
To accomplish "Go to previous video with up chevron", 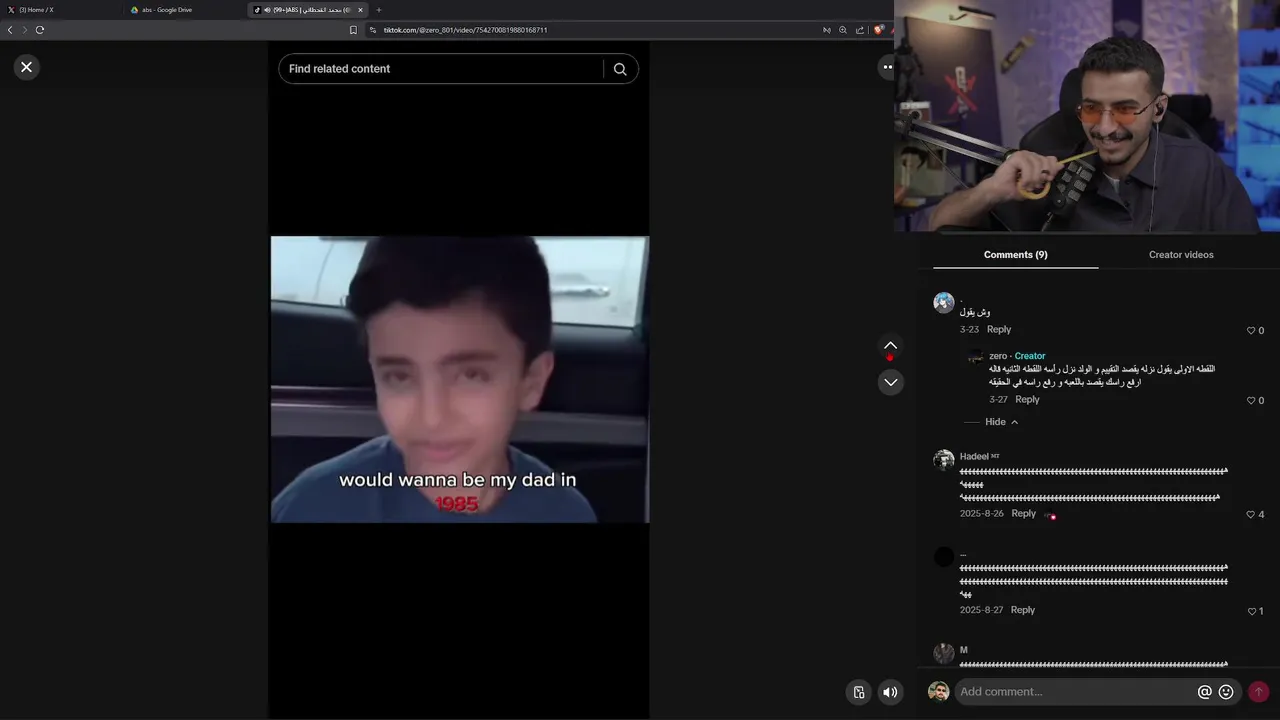I will click(x=890, y=346).
